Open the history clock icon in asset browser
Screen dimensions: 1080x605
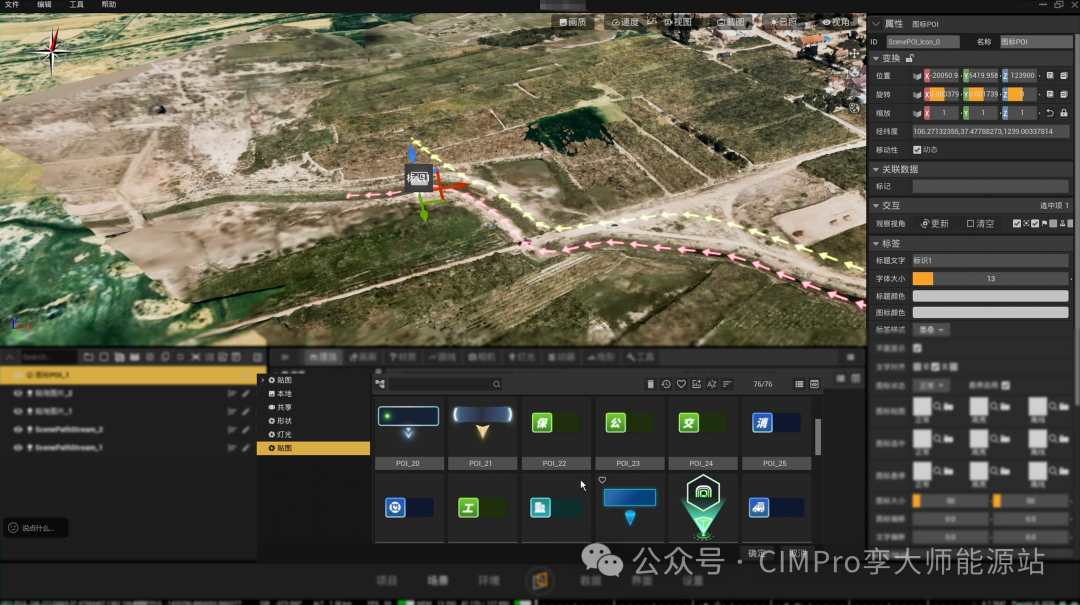click(x=666, y=384)
